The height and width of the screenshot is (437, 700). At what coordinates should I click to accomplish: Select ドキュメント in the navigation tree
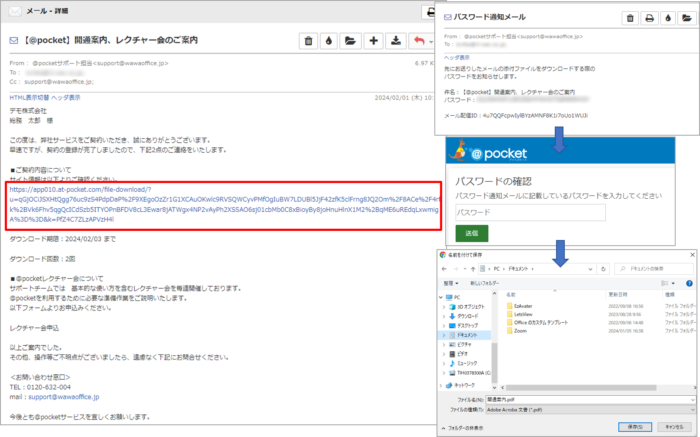click(x=467, y=335)
